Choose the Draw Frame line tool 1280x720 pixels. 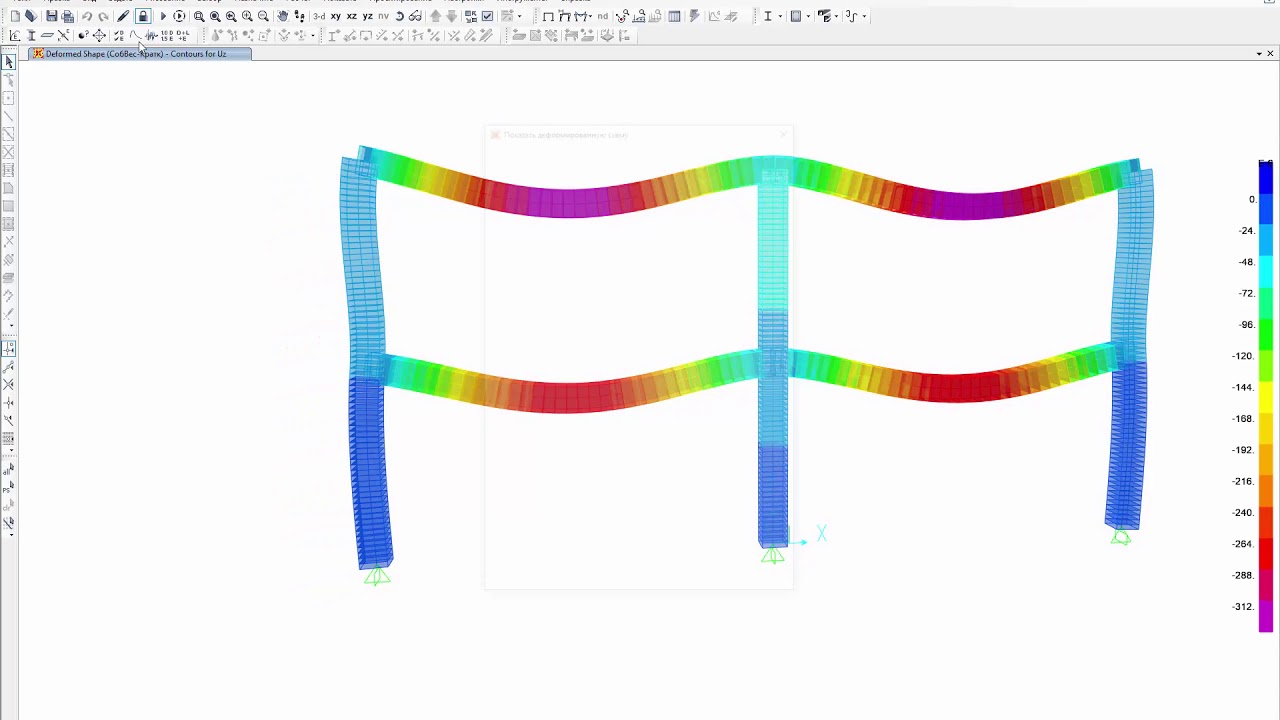(x=9, y=116)
